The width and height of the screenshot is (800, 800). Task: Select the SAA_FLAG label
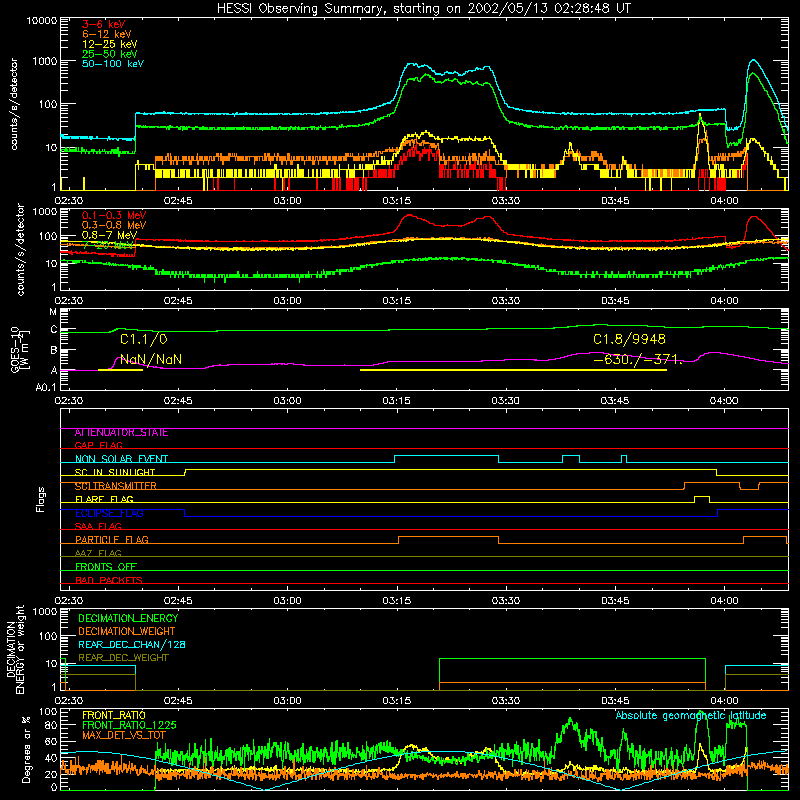coord(98,527)
